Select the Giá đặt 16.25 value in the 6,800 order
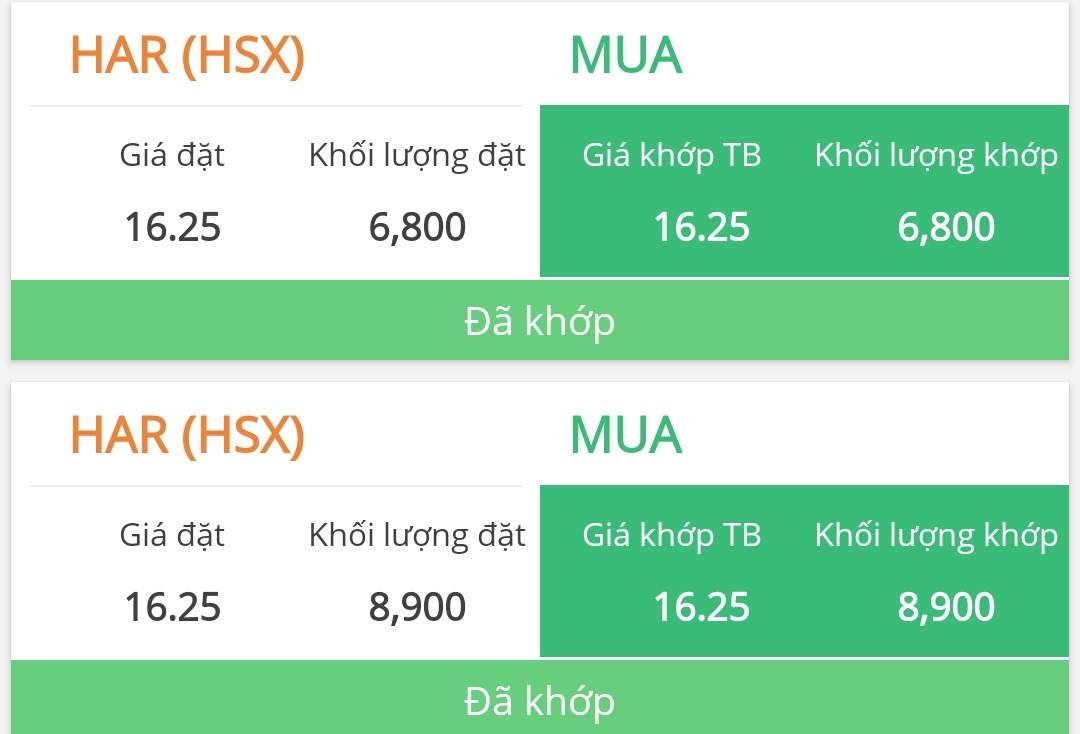This screenshot has width=1080, height=734. tap(172, 228)
